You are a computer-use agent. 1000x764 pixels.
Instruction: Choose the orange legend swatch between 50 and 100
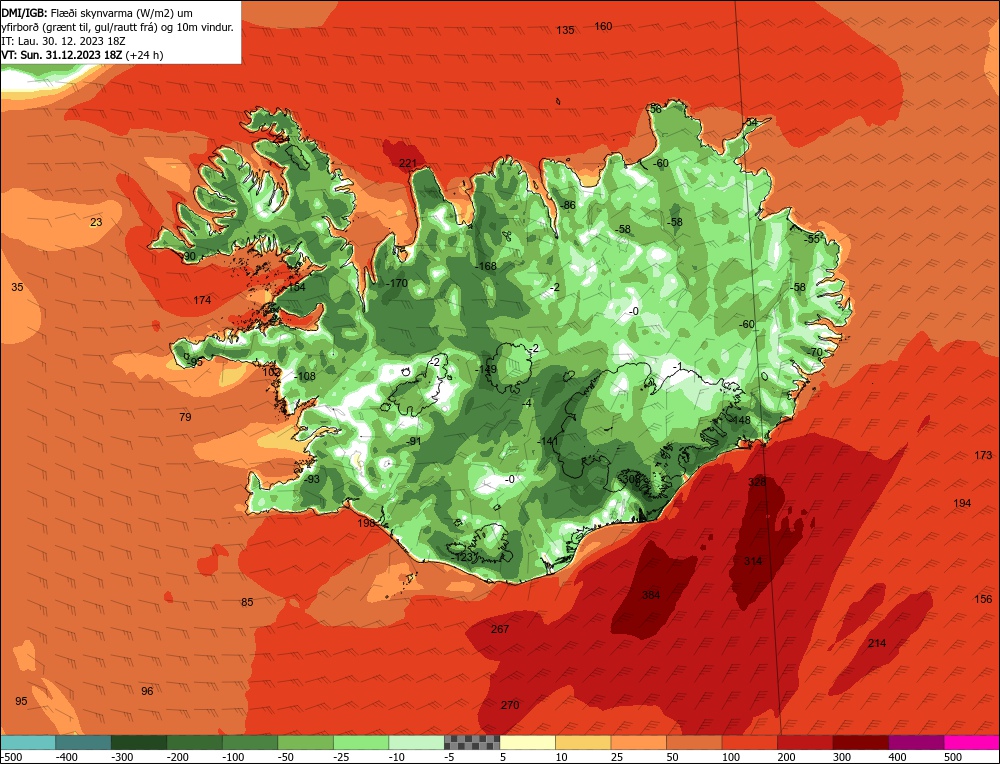coord(694,742)
